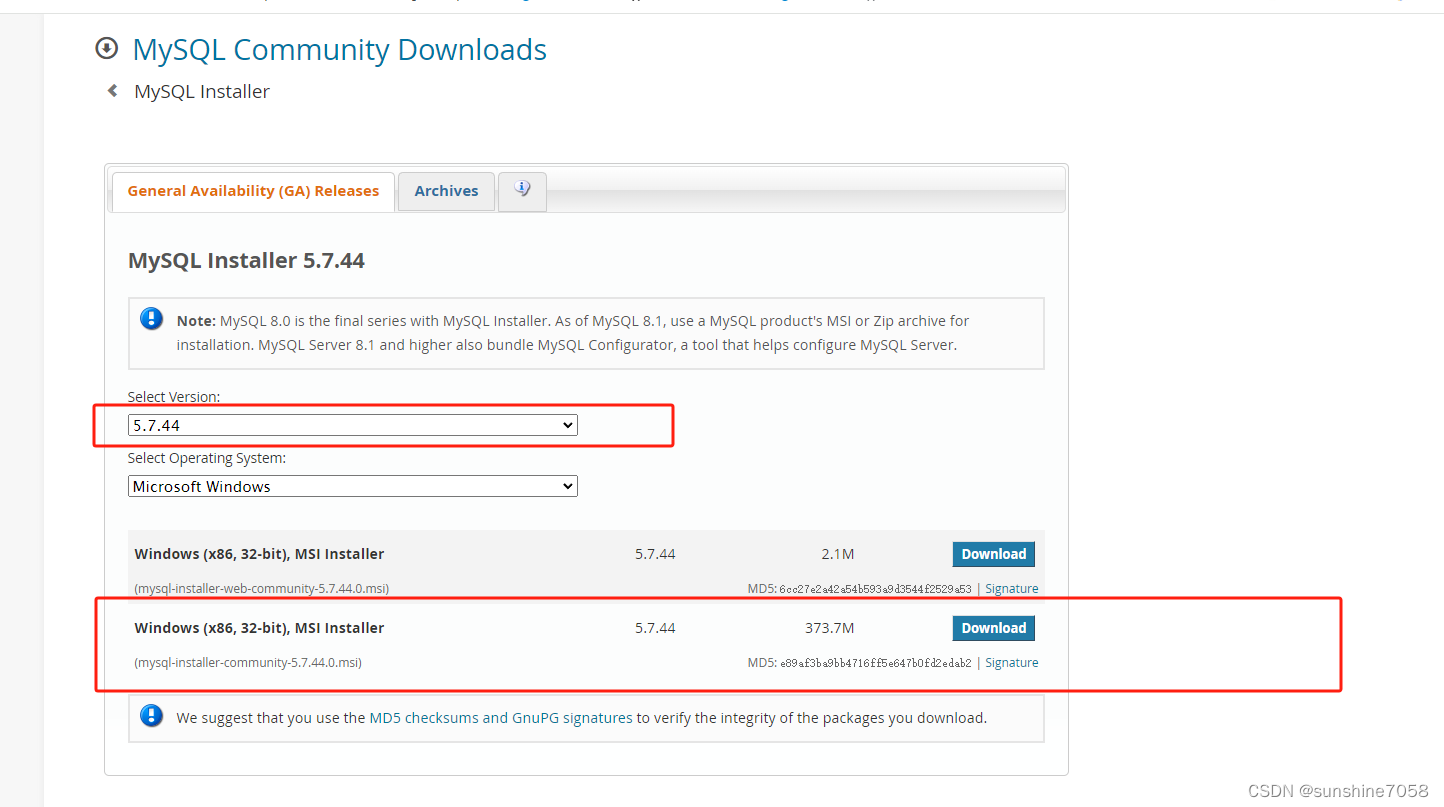The image size is (1444, 807).
Task: Click the info icon in the MD5 suggestion box
Action: 151,715
